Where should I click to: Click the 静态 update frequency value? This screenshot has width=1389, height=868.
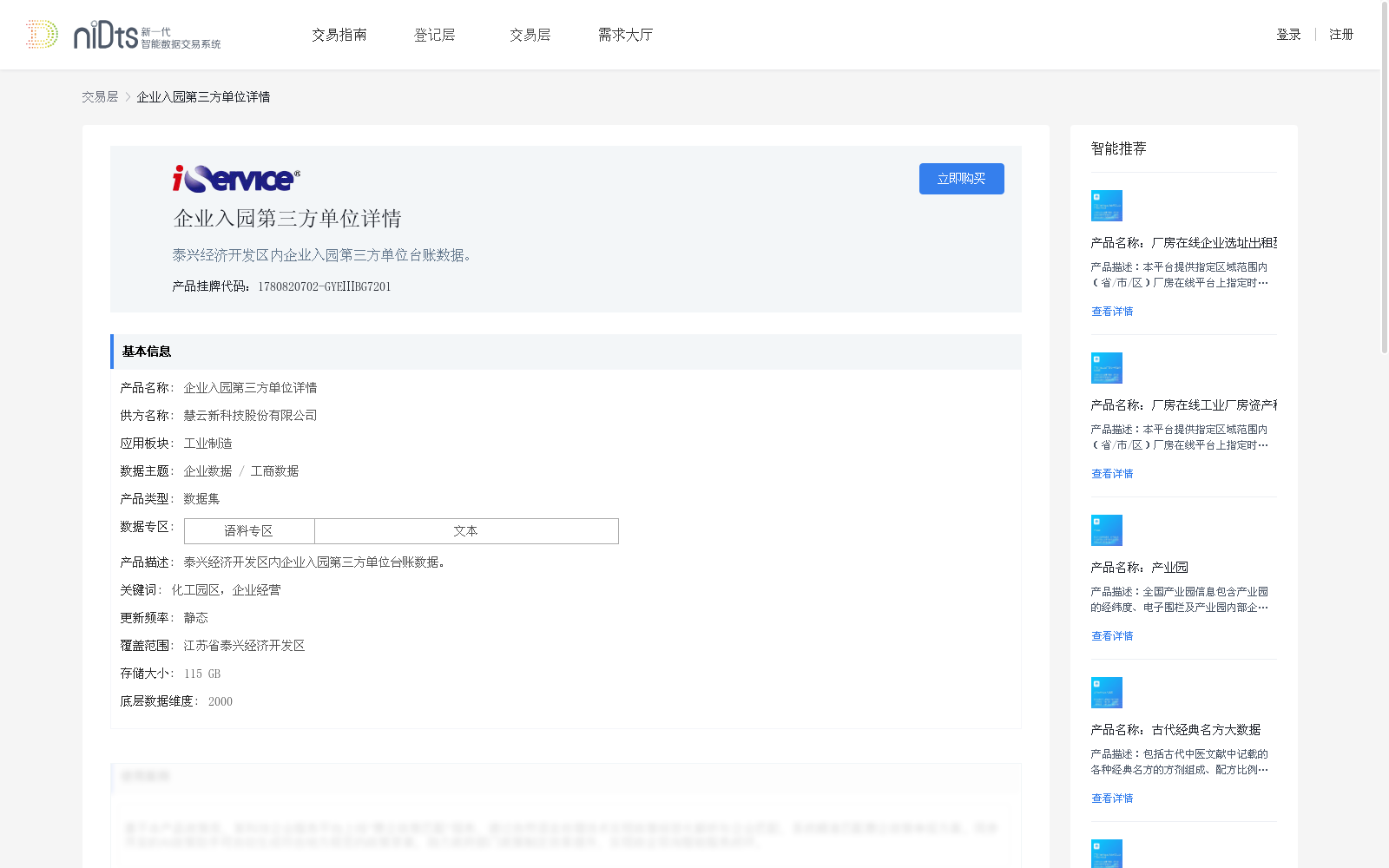(x=196, y=618)
